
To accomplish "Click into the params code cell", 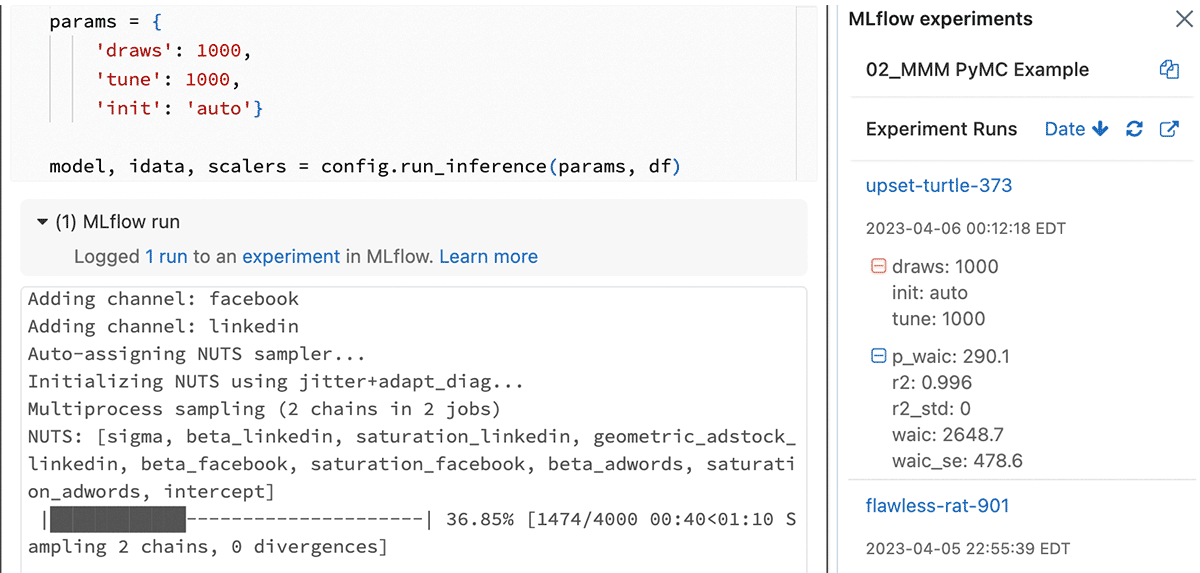I will (x=400, y=78).
